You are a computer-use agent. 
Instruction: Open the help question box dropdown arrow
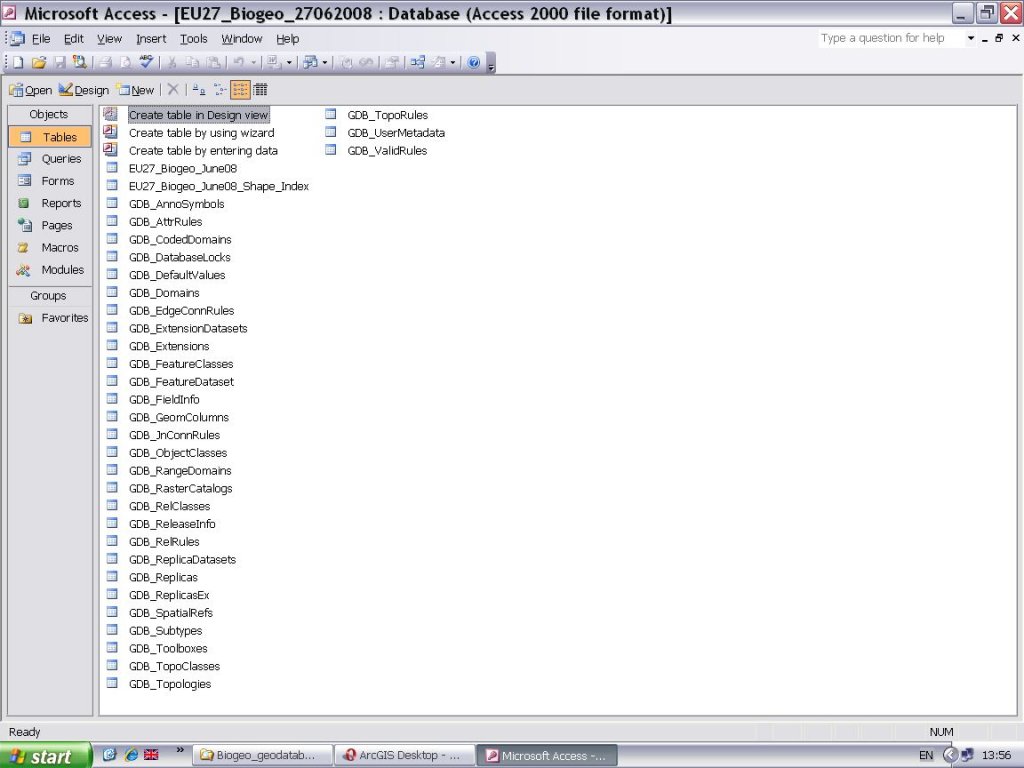tap(970, 39)
